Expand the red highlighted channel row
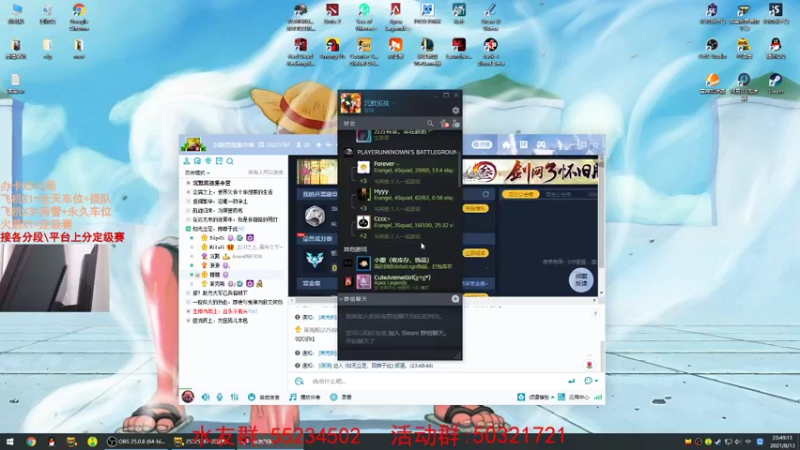The width and height of the screenshot is (800, 450). [x=188, y=311]
